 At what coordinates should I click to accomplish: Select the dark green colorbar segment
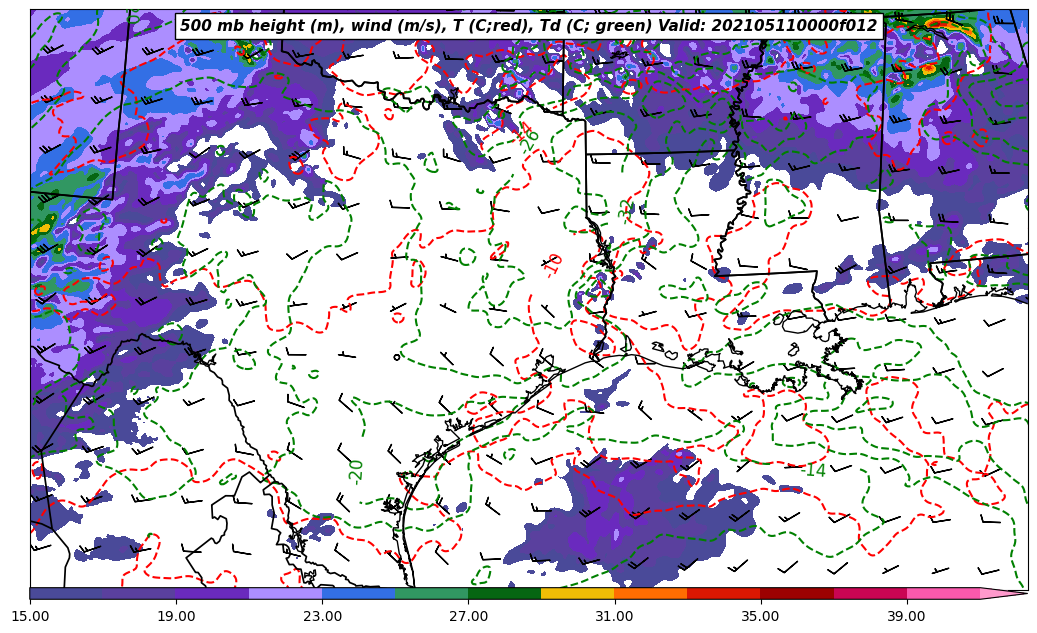click(504, 593)
